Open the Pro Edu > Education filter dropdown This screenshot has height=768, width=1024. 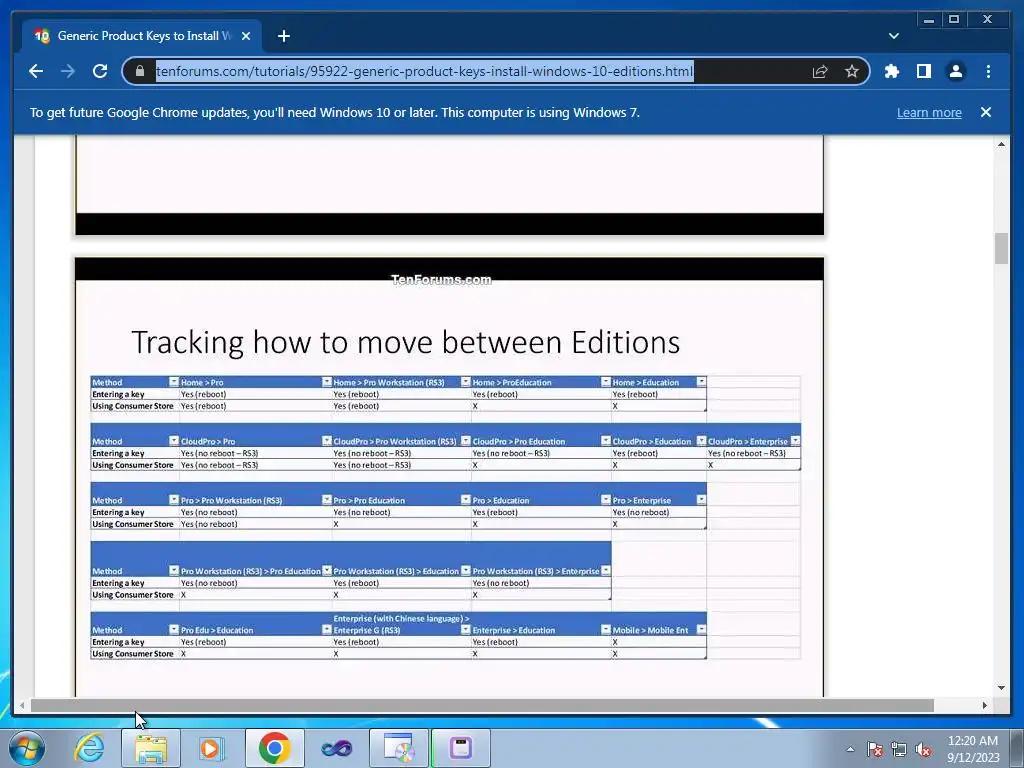click(x=327, y=630)
